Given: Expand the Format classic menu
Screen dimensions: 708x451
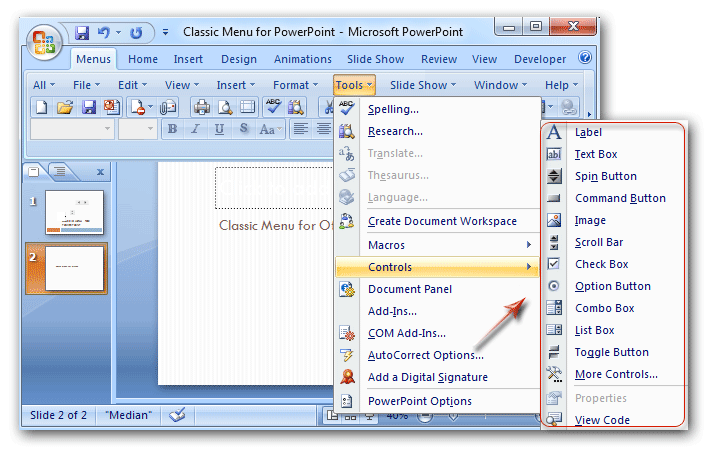Looking at the screenshot, I should (x=295, y=85).
